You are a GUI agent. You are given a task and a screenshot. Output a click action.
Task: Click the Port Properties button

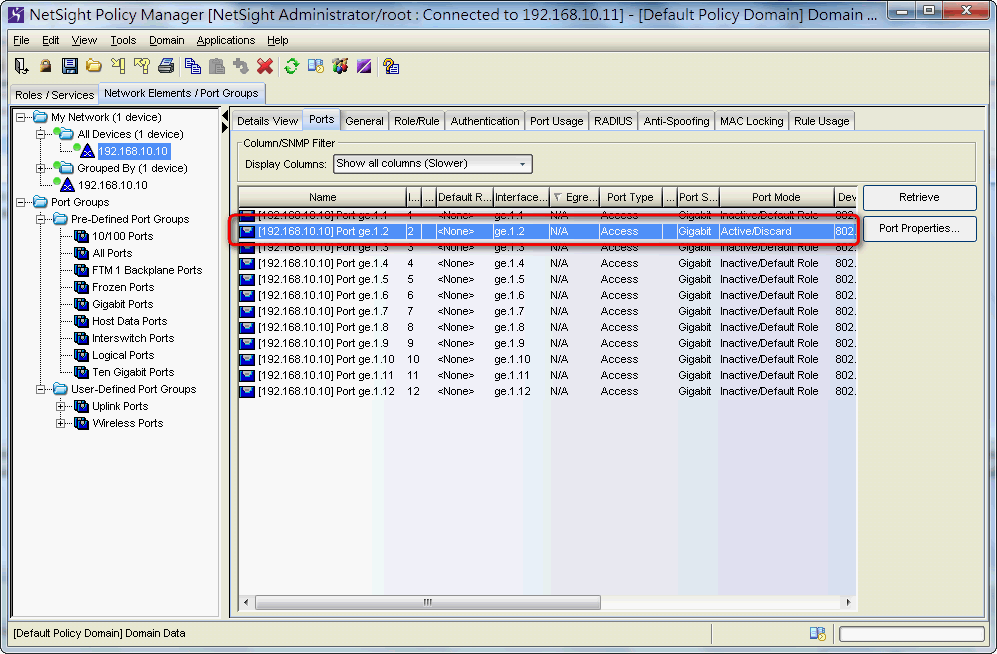pyautogui.click(x=919, y=228)
